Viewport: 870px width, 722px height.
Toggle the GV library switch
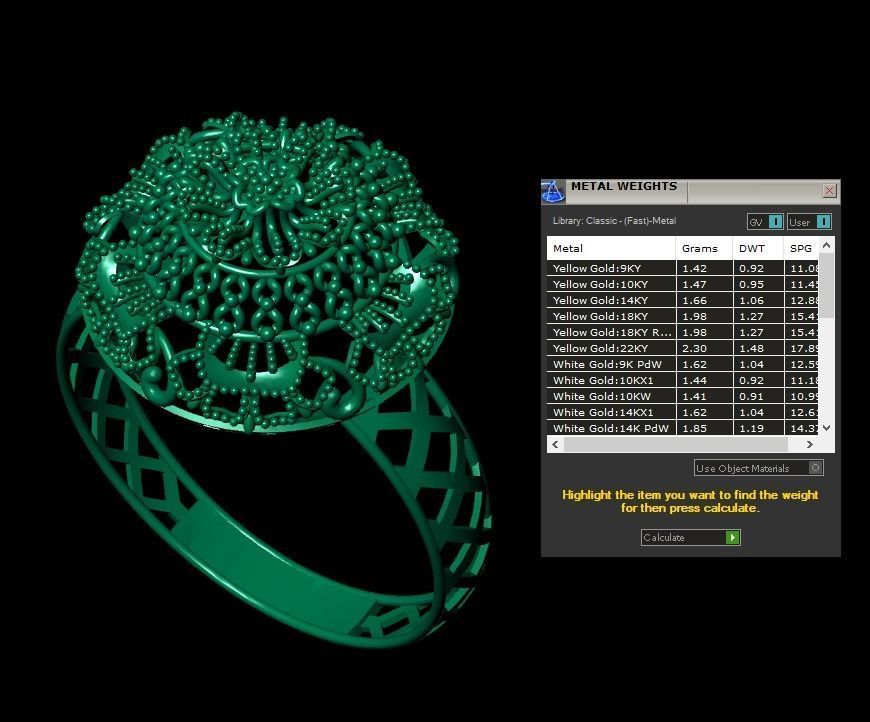tap(765, 222)
